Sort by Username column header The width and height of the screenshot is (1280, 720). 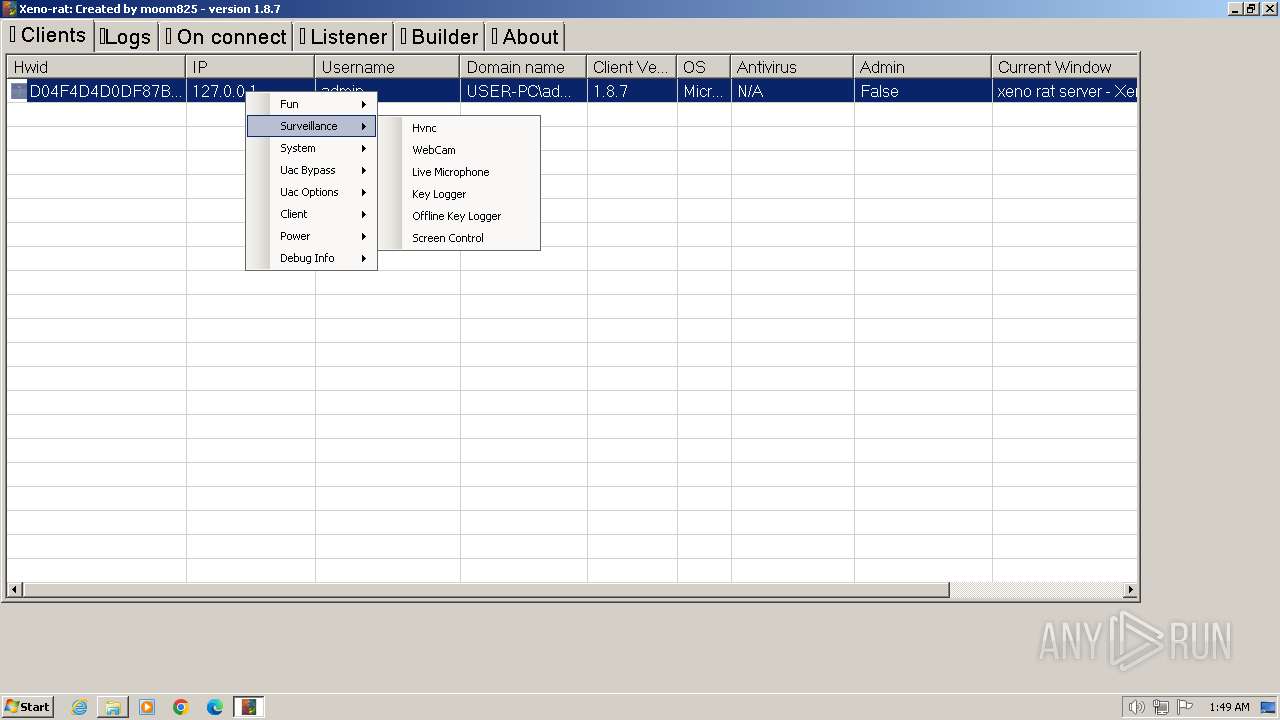[x=387, y=67]
